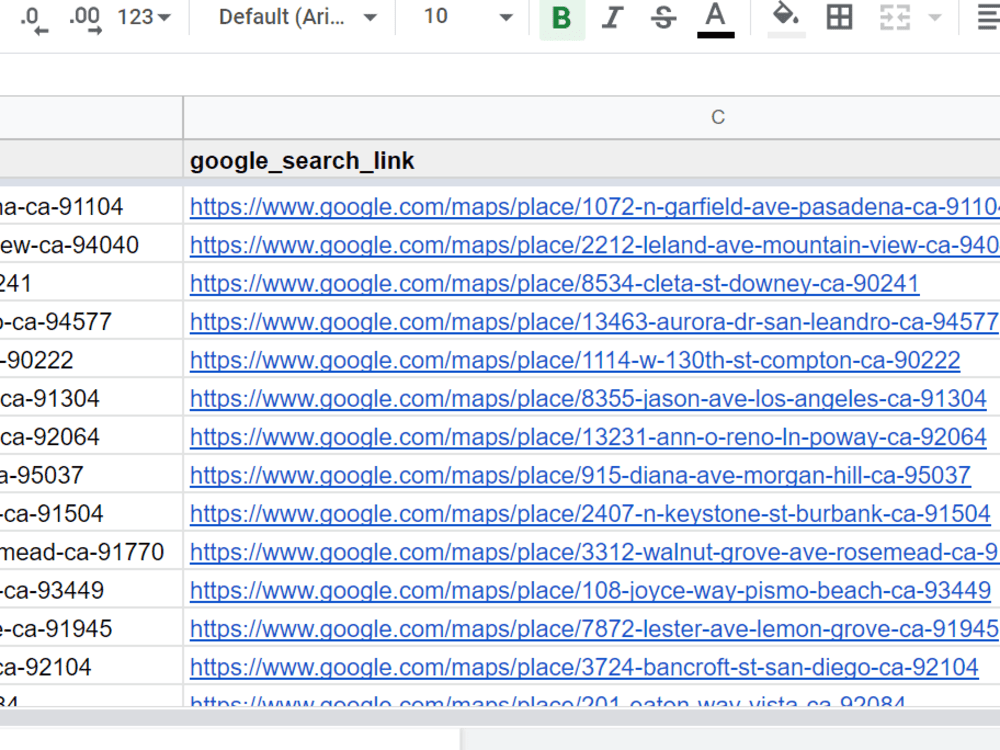Screen dimensions: 1000x750
Task: Select the cell ending in ca-92064
Action: click(x=91, y=435)
